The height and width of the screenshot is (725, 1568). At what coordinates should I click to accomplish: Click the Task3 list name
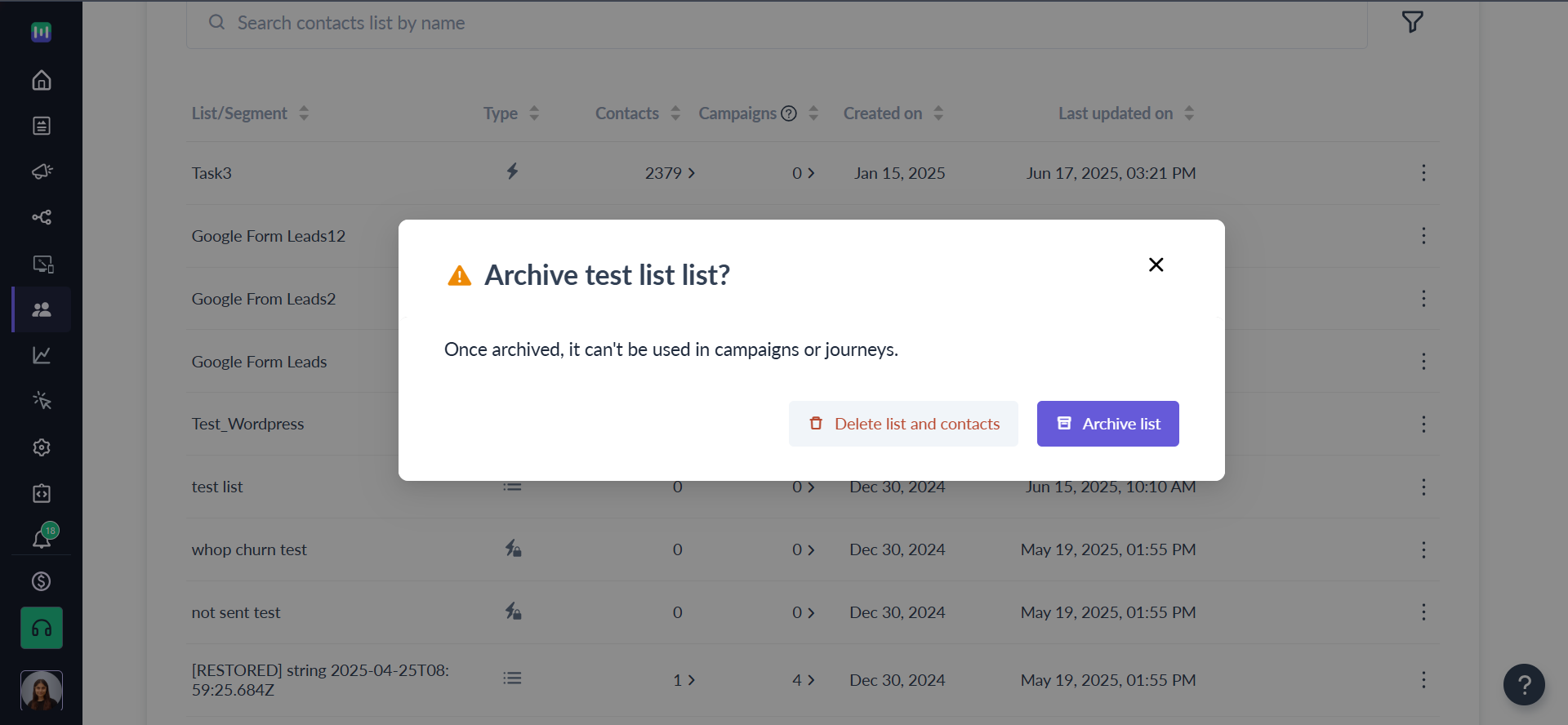pos(212,173)
